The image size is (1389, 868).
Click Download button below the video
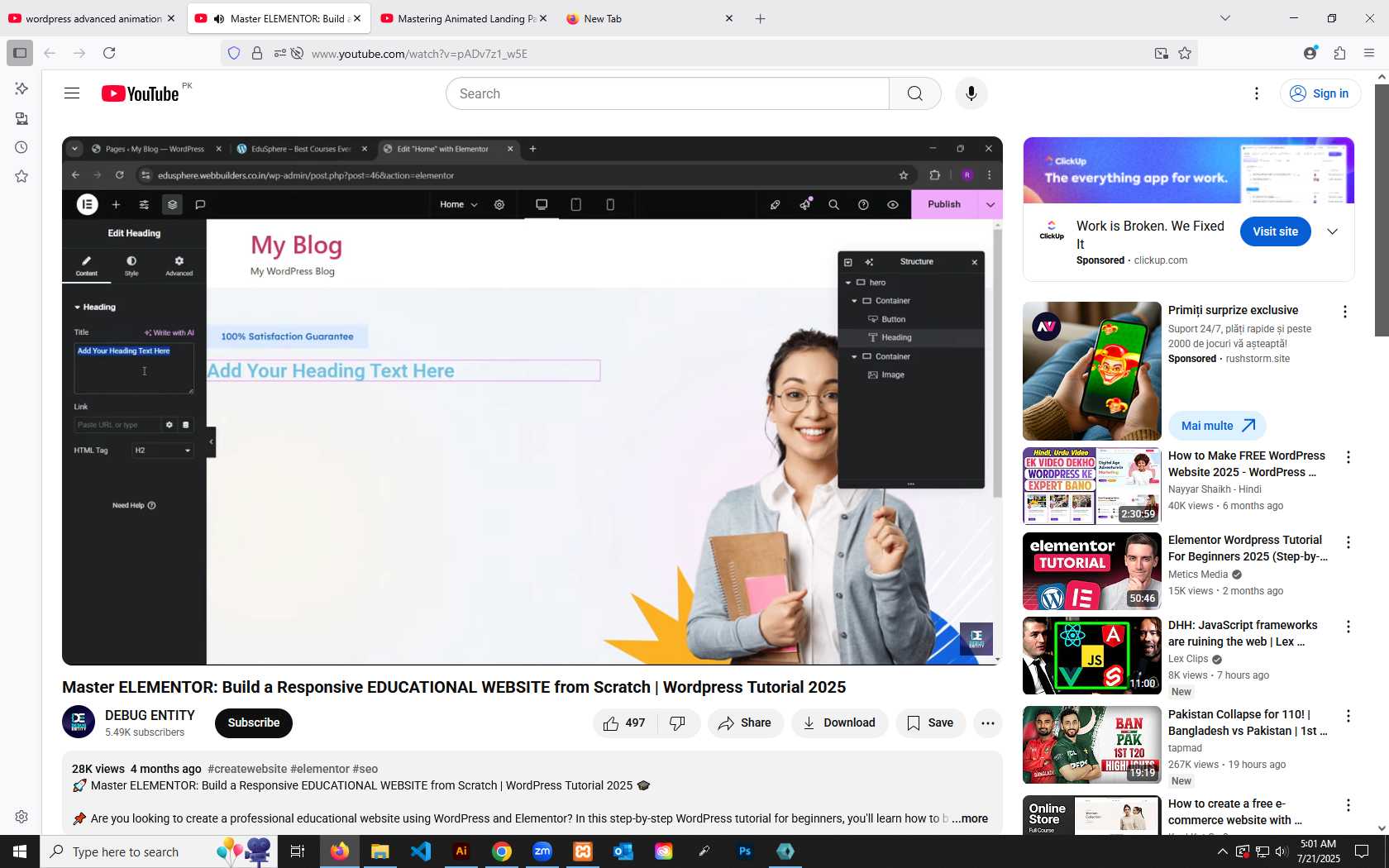pos(839,723)
